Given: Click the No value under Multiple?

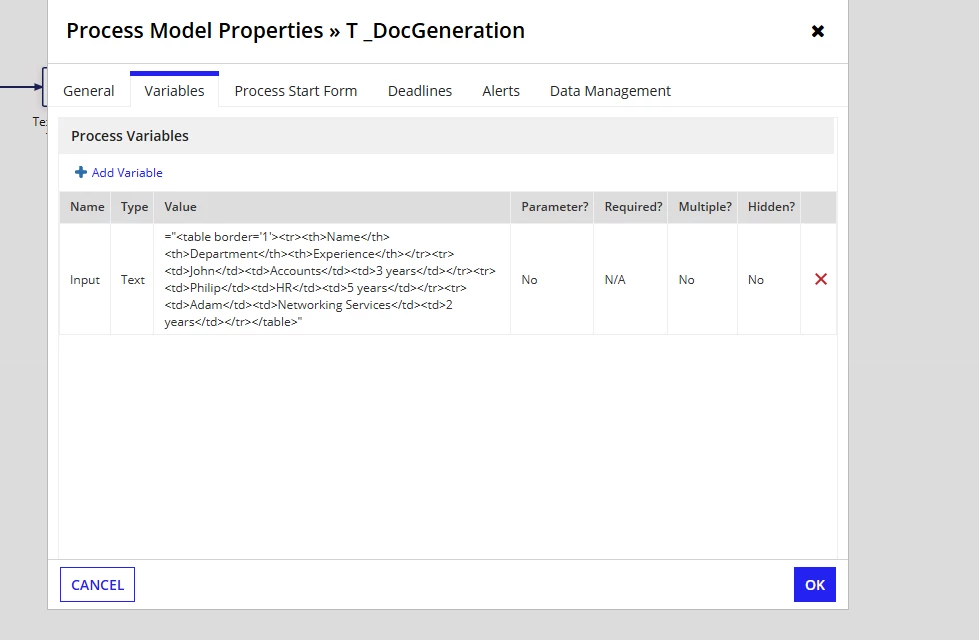Looking at the screenshot, I should click(x=687, y=280).
